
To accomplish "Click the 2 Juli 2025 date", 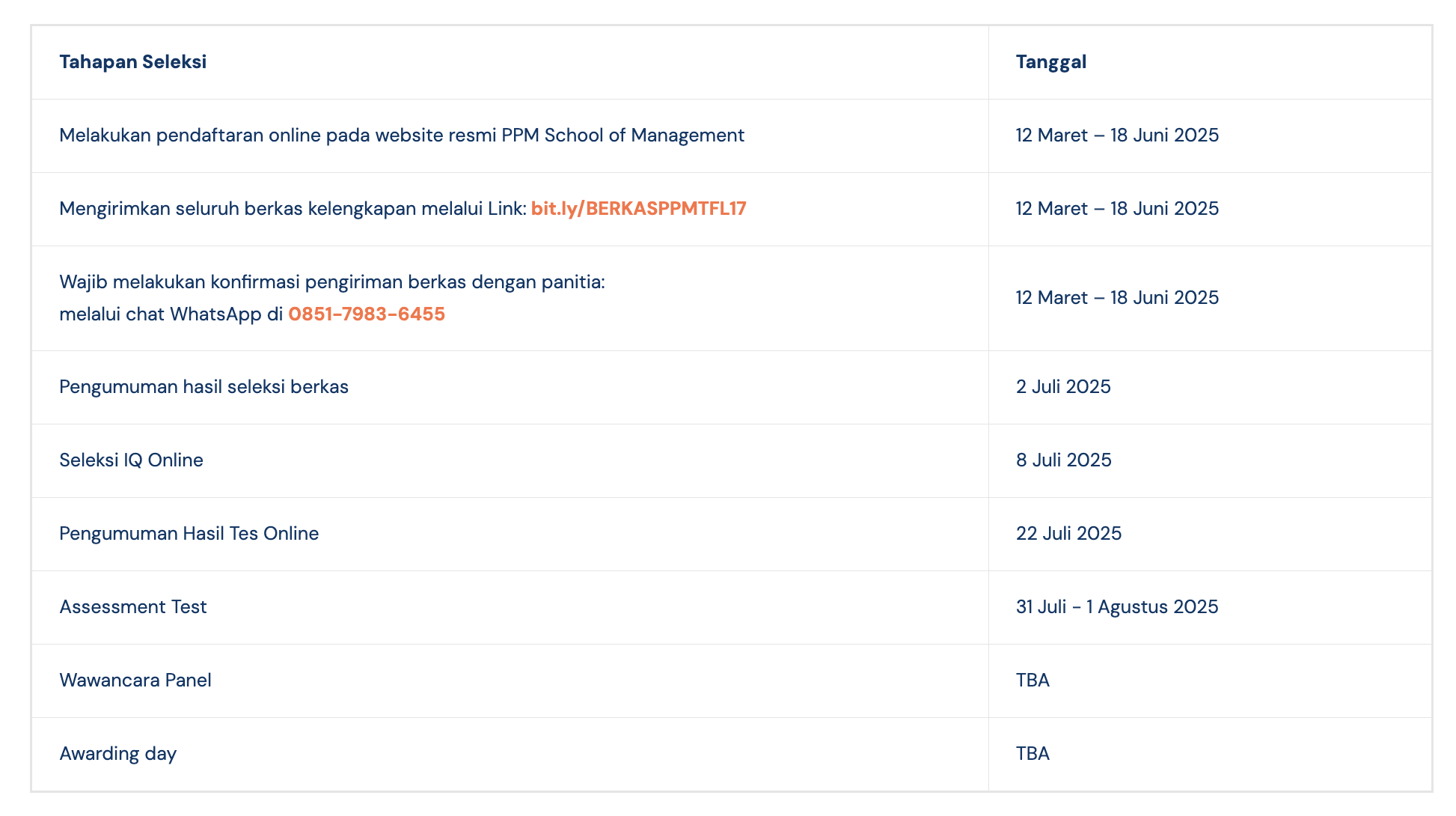I will [x=1063, y=387].
